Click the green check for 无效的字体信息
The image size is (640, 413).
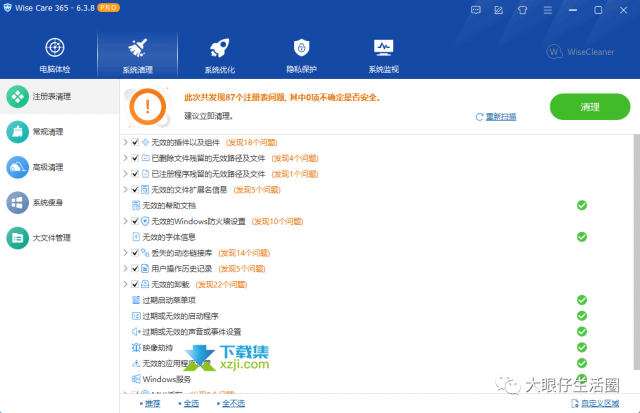tap(582, 237)
